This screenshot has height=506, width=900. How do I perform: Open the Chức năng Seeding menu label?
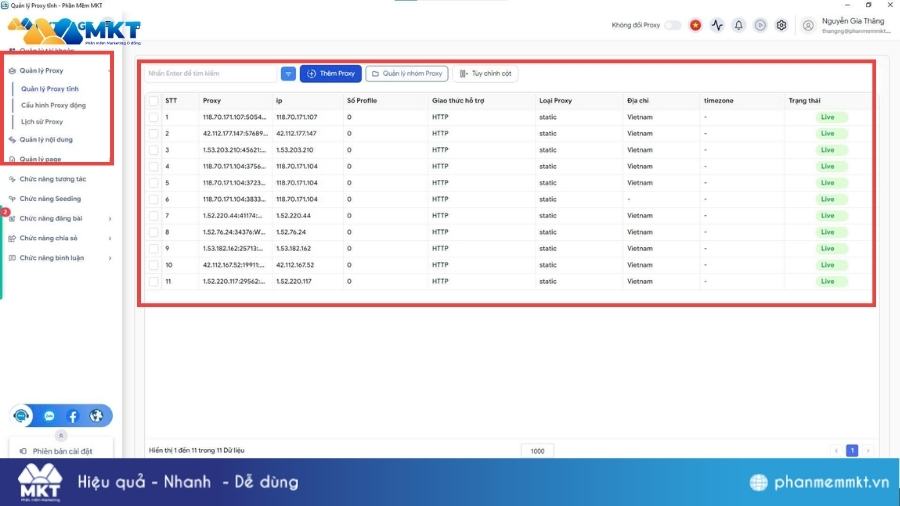(51, 198)
